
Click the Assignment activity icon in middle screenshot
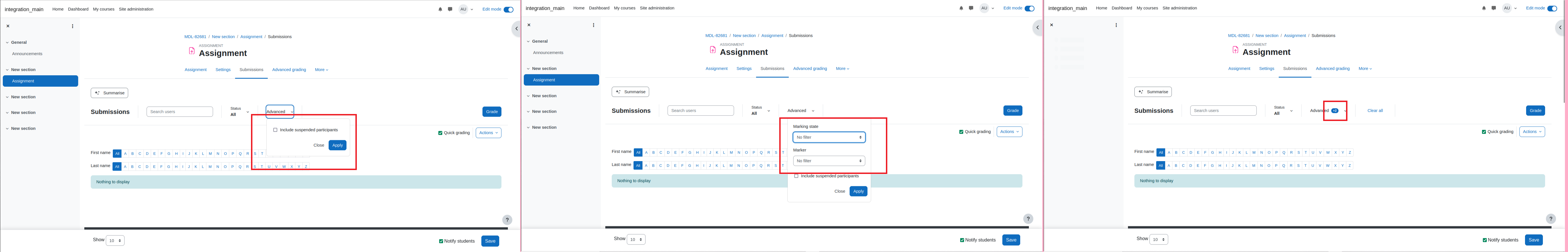(x=713, y=50)
